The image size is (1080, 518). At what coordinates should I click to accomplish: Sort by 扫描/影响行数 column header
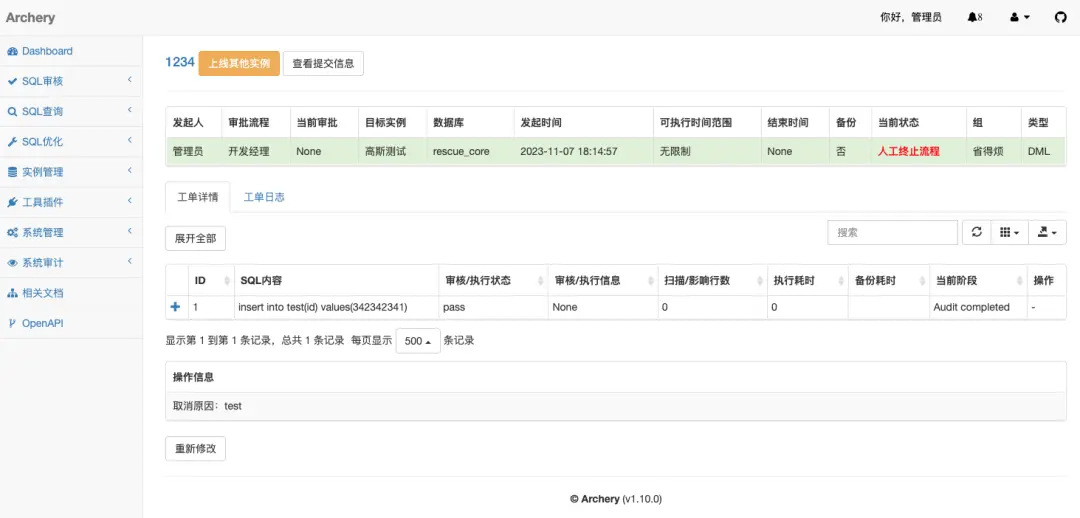coord(712,280)
